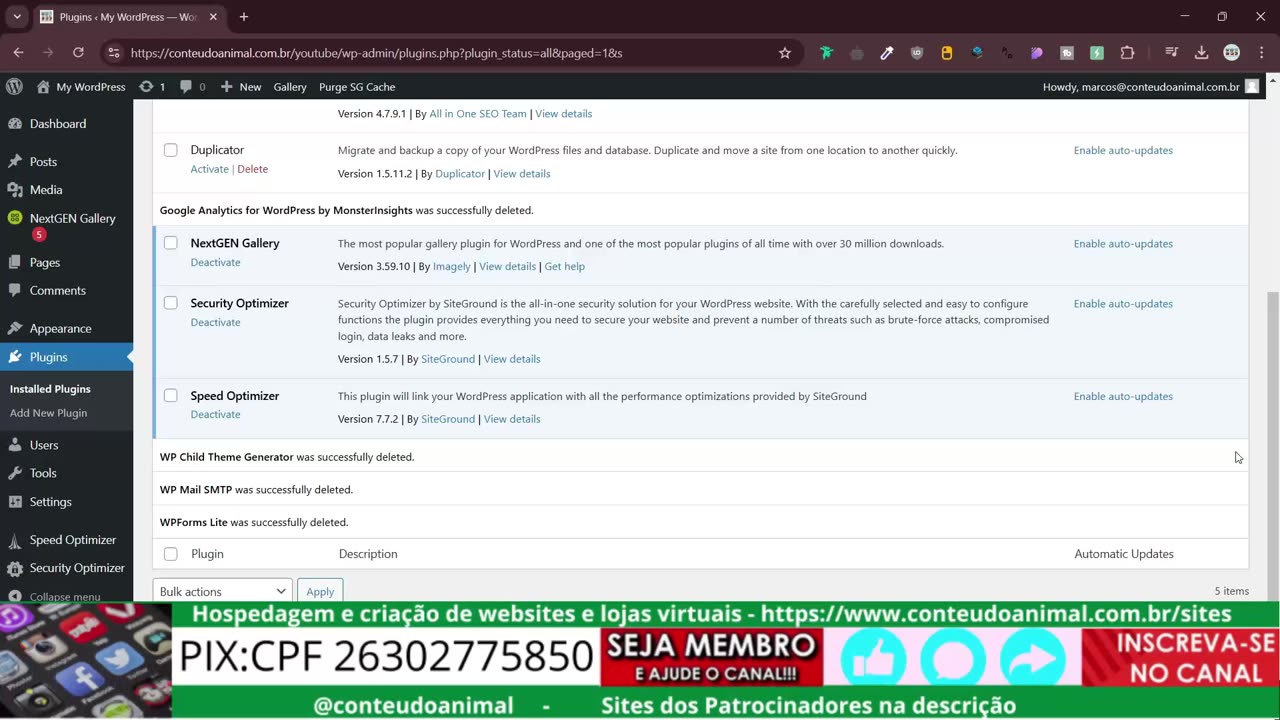Deactivate the Speed Optimizer plugin
This screenshot has height=720, width=1280.
point(215,414)
